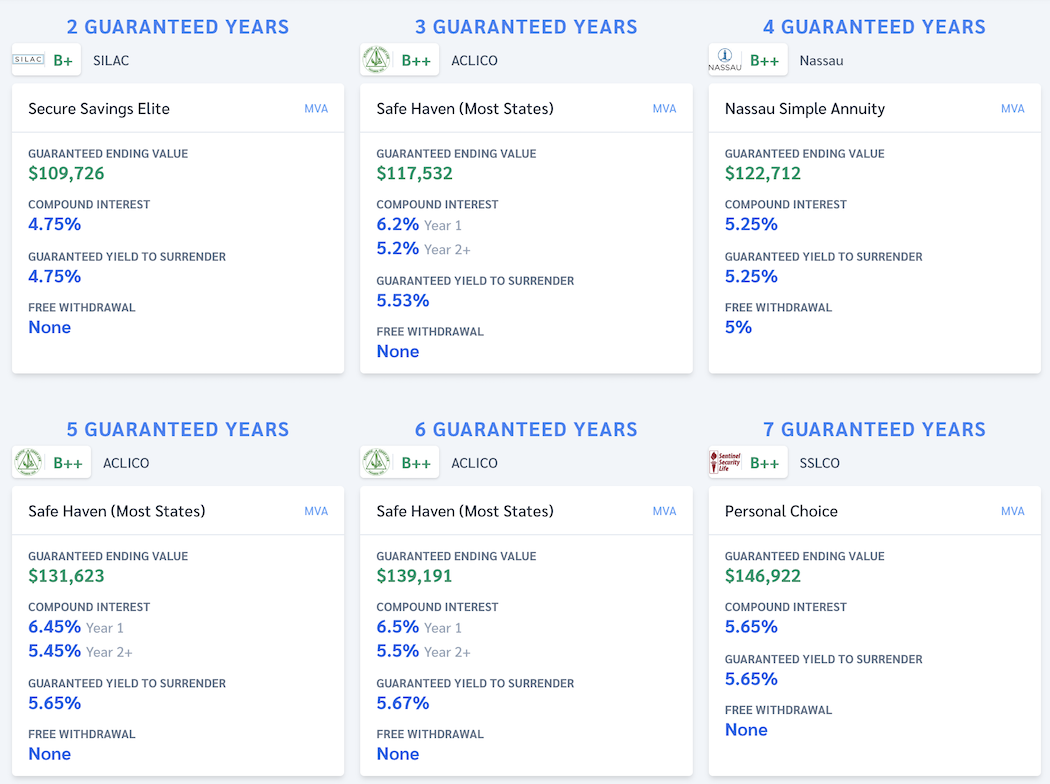Click ACLICO logo under 6 Guaranteed Years
This screenshot has height=784, width=1050.
(x=377, y=463)
